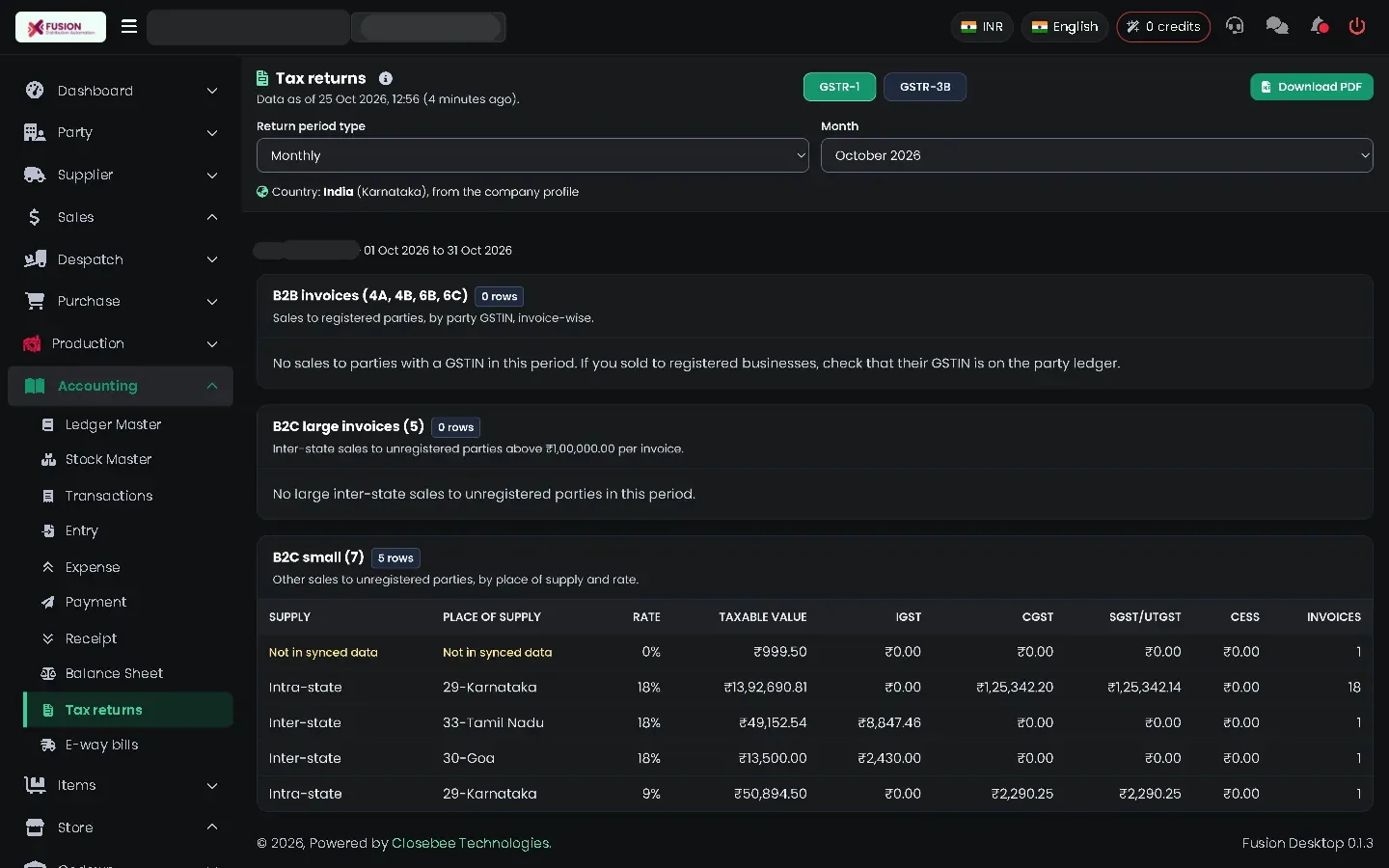Click the Fusion logo

click(61, 27)
